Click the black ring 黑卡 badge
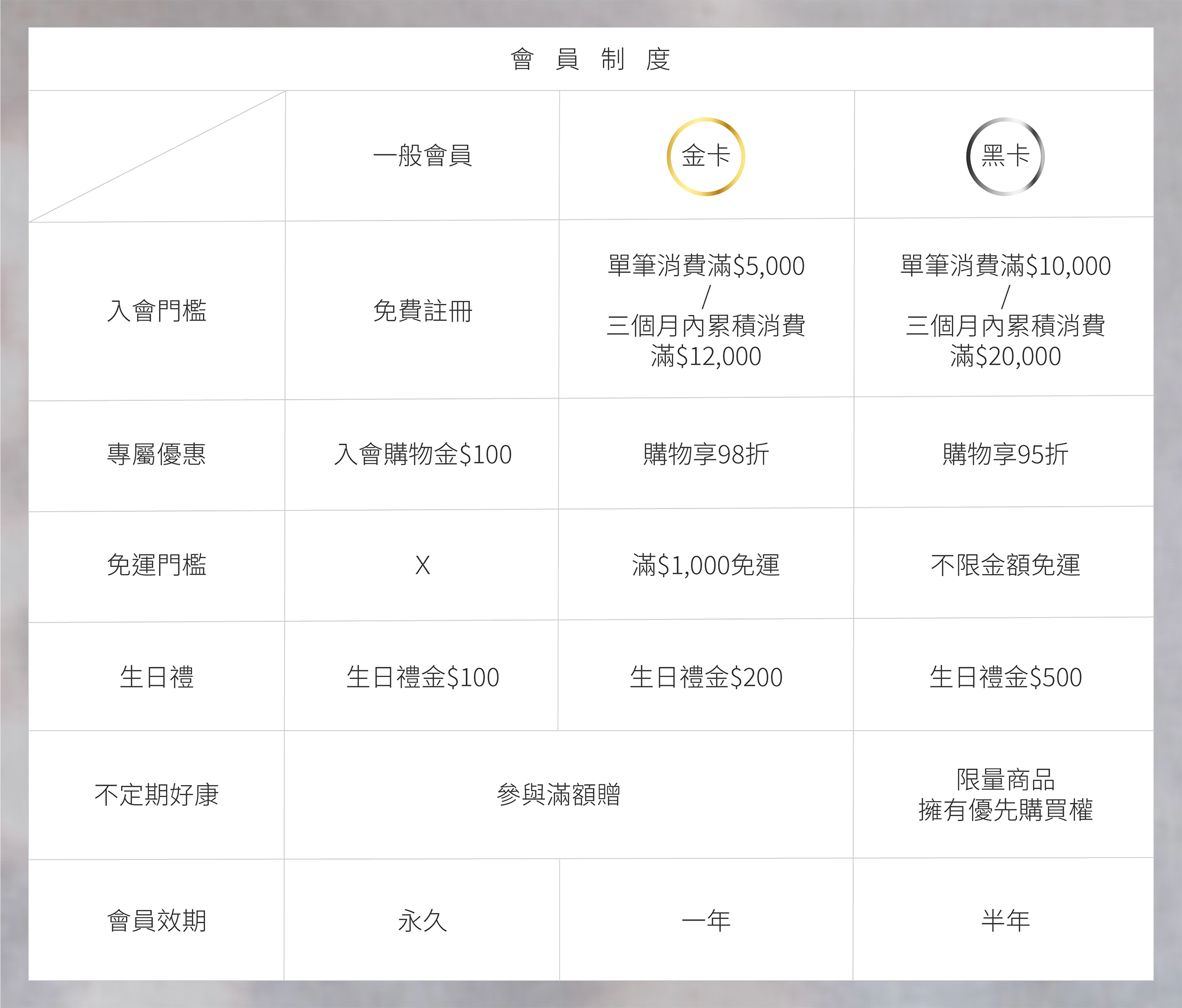The width and height of the screenshot is (1182, 1008). click(1005, 156)
